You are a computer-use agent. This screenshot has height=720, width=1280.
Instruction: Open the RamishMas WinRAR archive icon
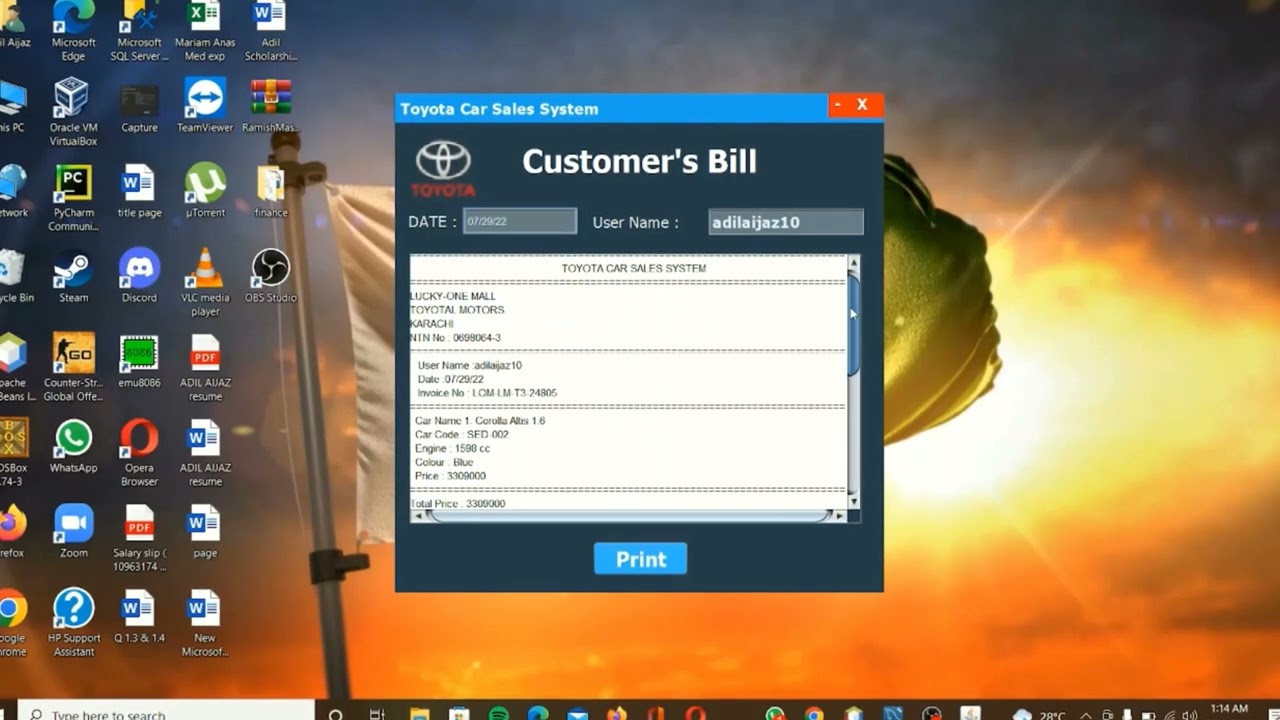270,107
